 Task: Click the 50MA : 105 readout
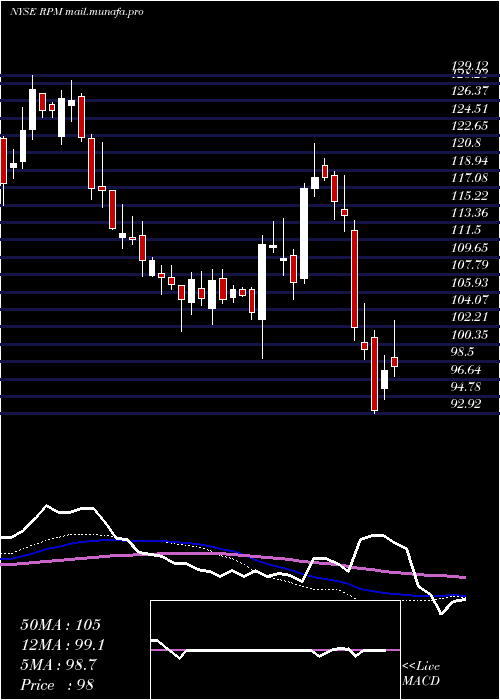point(61,625)
